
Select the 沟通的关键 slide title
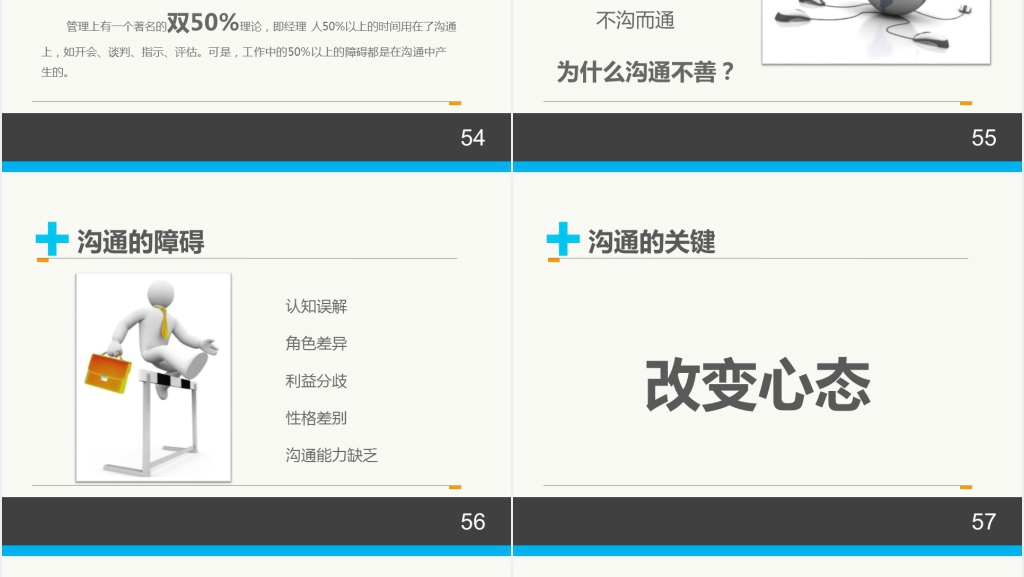tap(651, 242)
